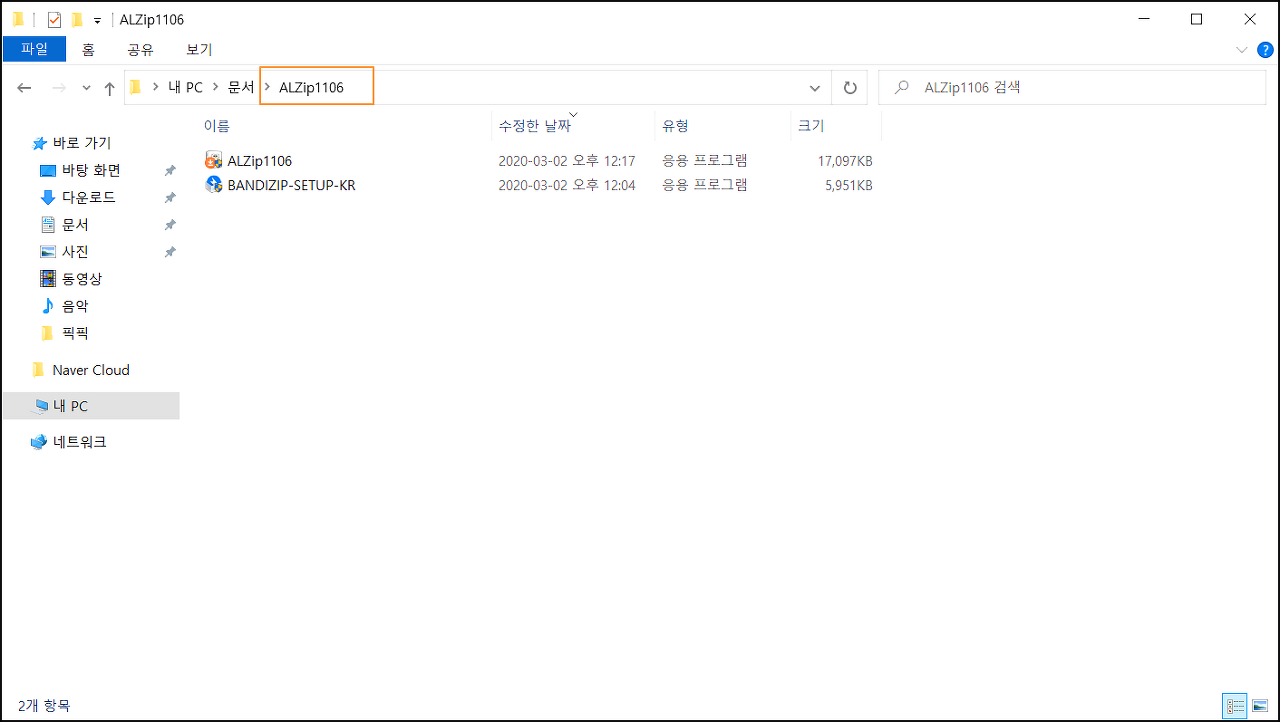Open Explorer help question mark
Viewport: 1280px width, 722px height.
[x=1263, y=49]
